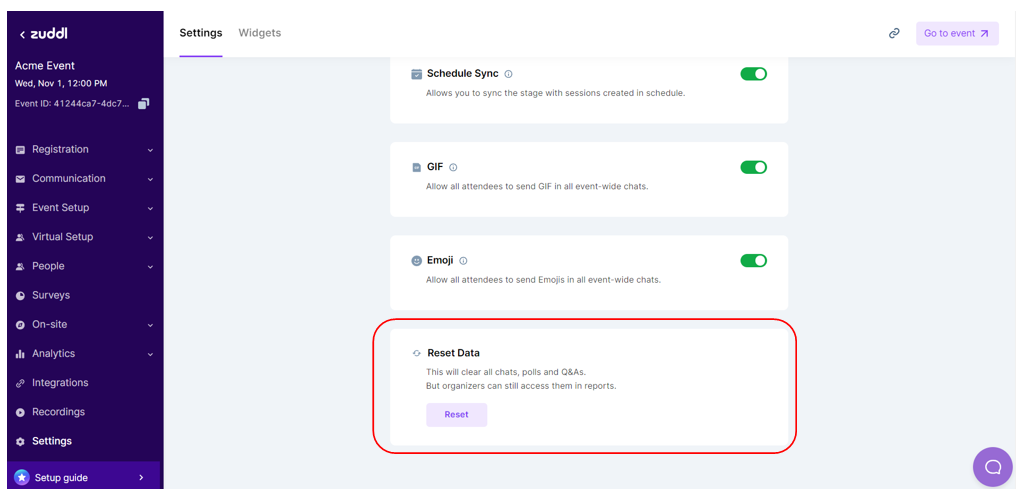Copy the Event ID with copy icon
This screenshot has width=1028, height=497.
tap(144, 103)
